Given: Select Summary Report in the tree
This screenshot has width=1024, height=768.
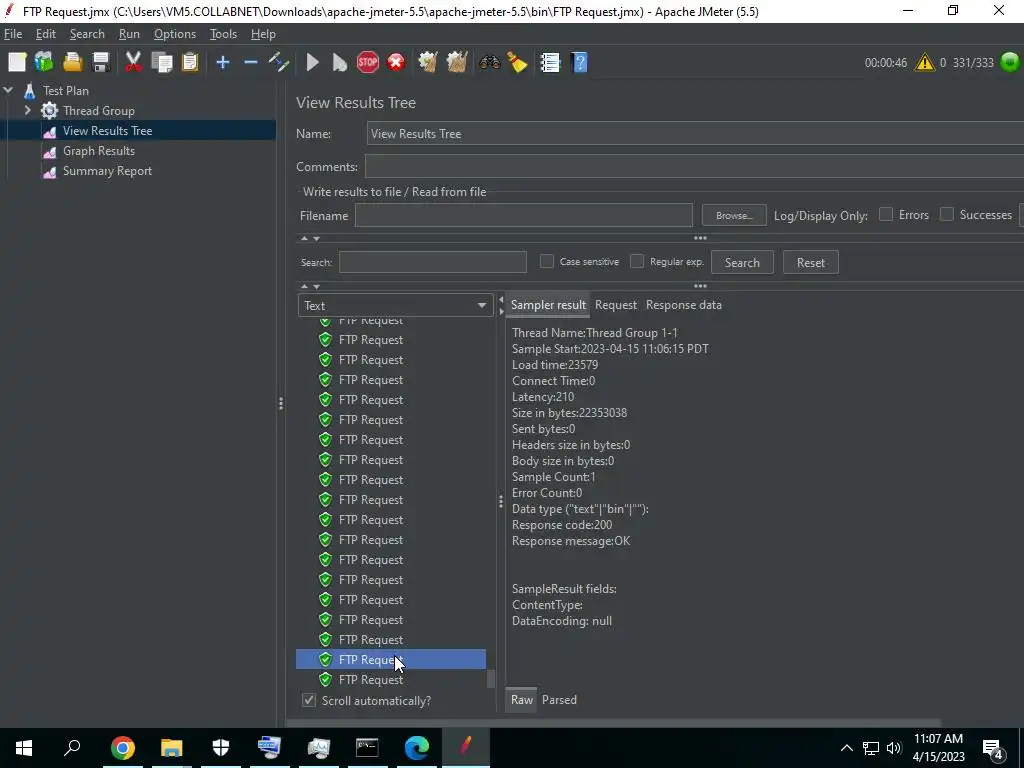Looking at the screenshot, I should tap(107, 171).
